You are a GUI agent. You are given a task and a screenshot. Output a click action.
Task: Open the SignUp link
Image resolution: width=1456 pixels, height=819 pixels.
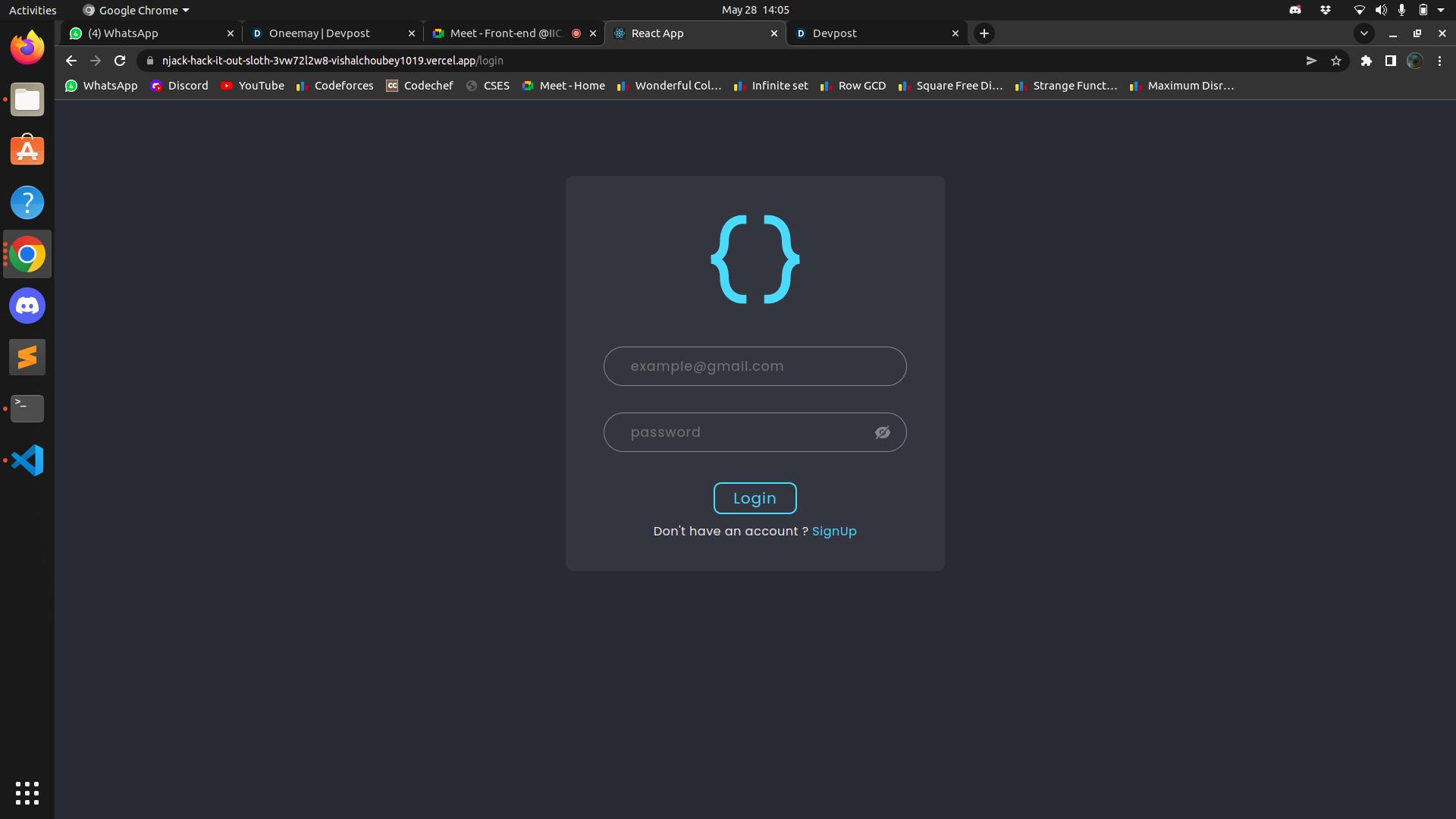(834, 531)
